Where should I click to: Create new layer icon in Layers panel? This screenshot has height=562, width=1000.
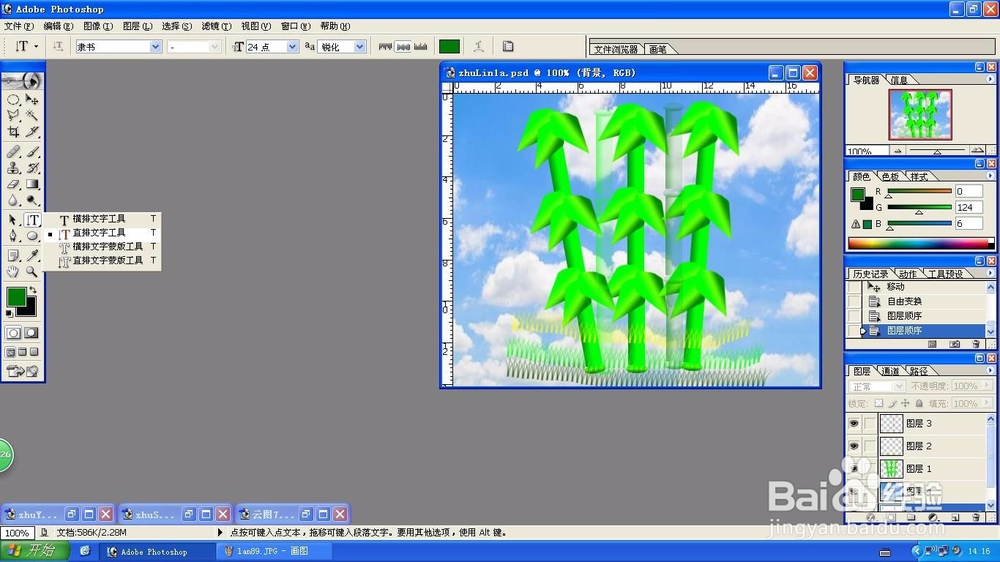pos(955,517)
